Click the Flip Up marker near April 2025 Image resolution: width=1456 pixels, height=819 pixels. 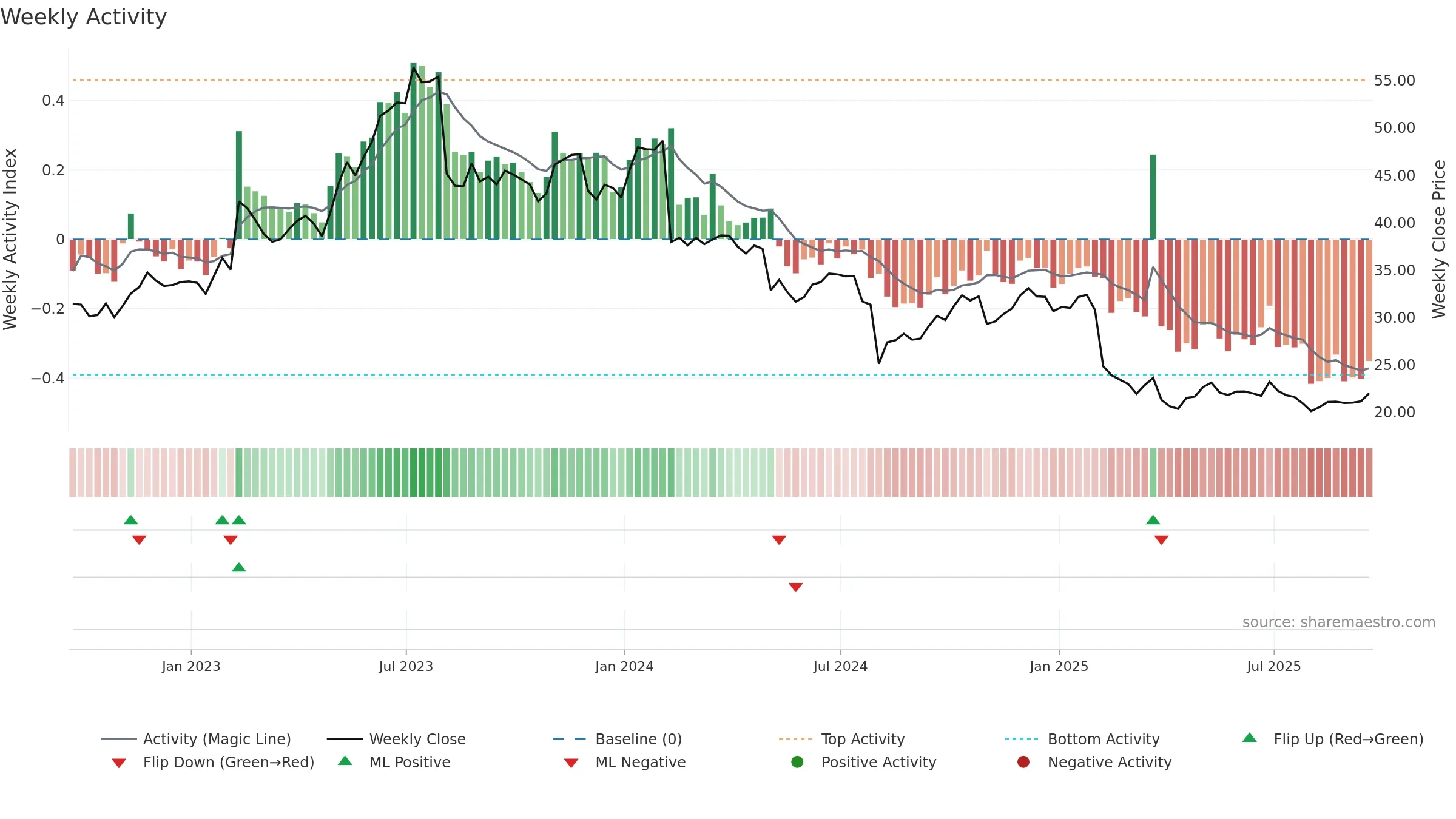pyautogui.click(x=1153, y=520)
